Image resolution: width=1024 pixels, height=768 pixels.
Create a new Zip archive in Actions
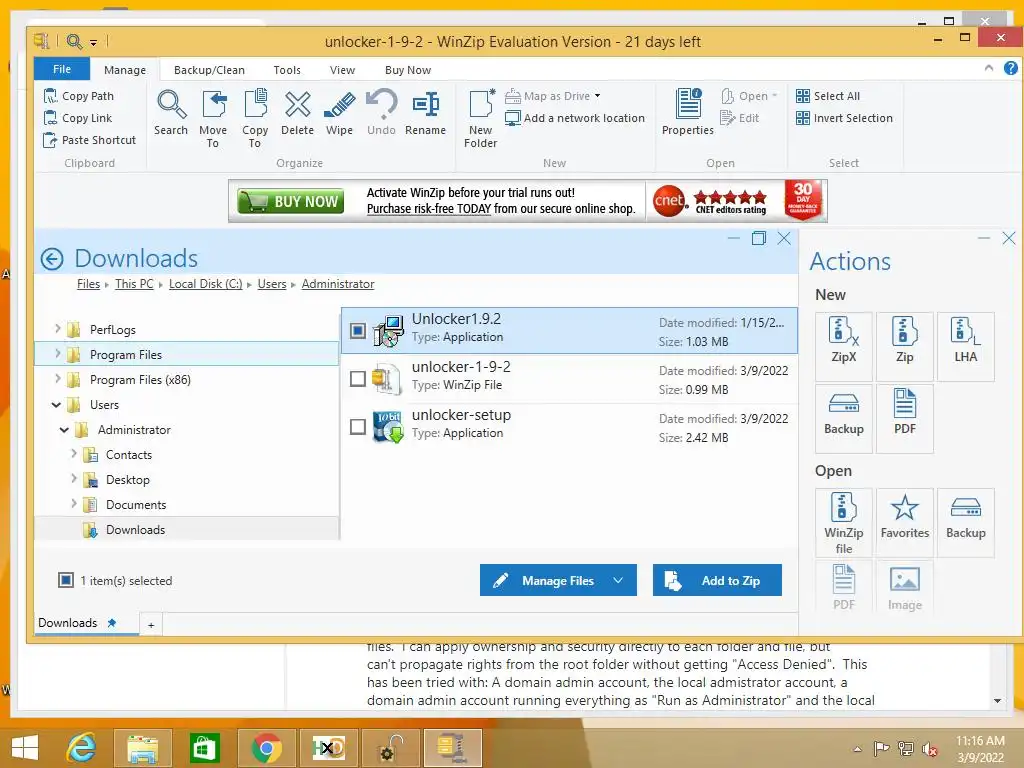click(904, 346)
